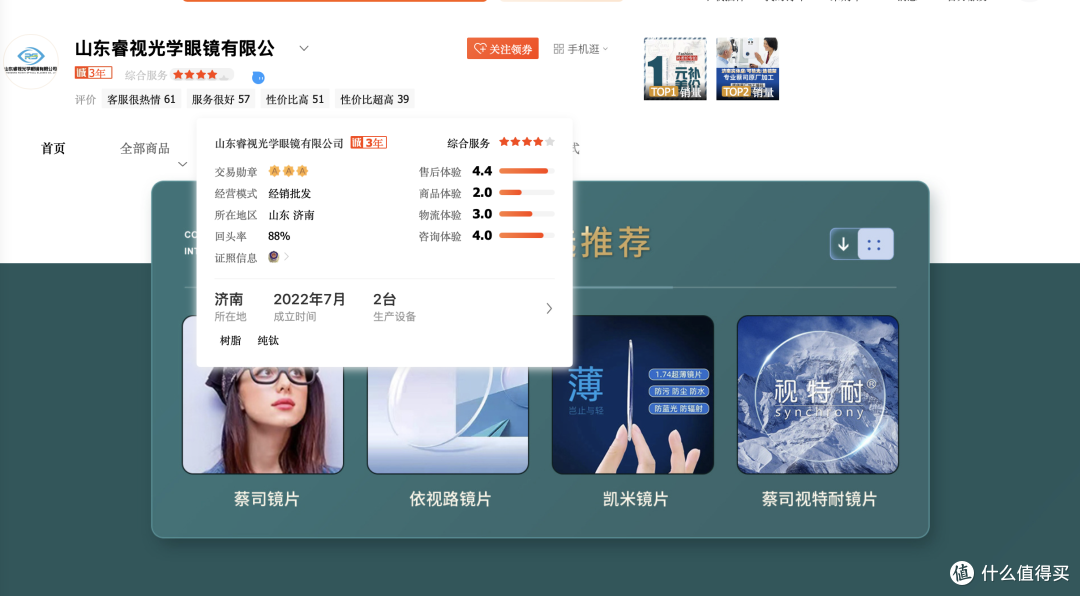Click the 性价比超高 39 review tag
The image size is (1080, 596).
click(375, 99)
